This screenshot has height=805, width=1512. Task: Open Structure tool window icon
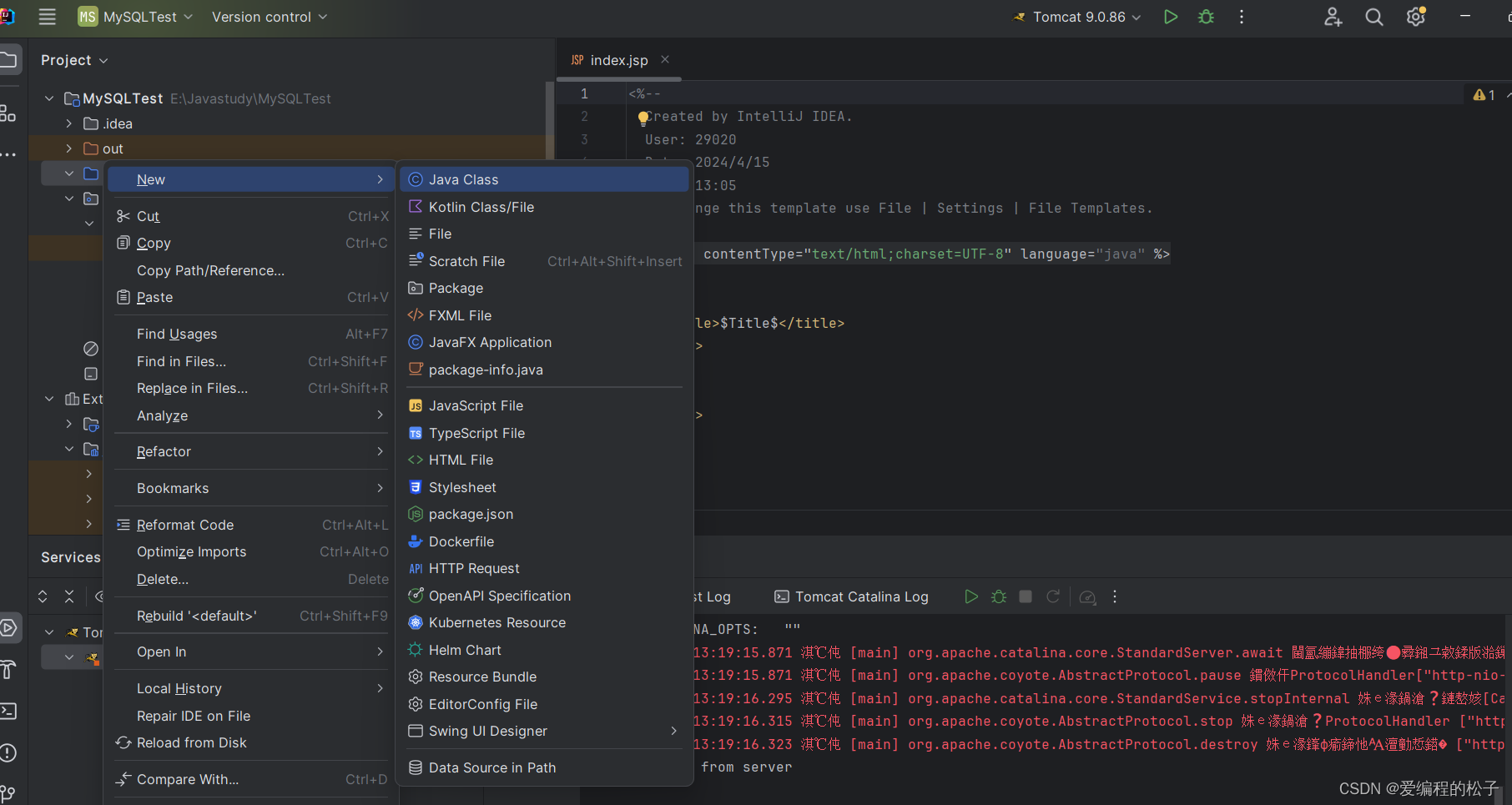pyautogui.click(x=8, y=113)
